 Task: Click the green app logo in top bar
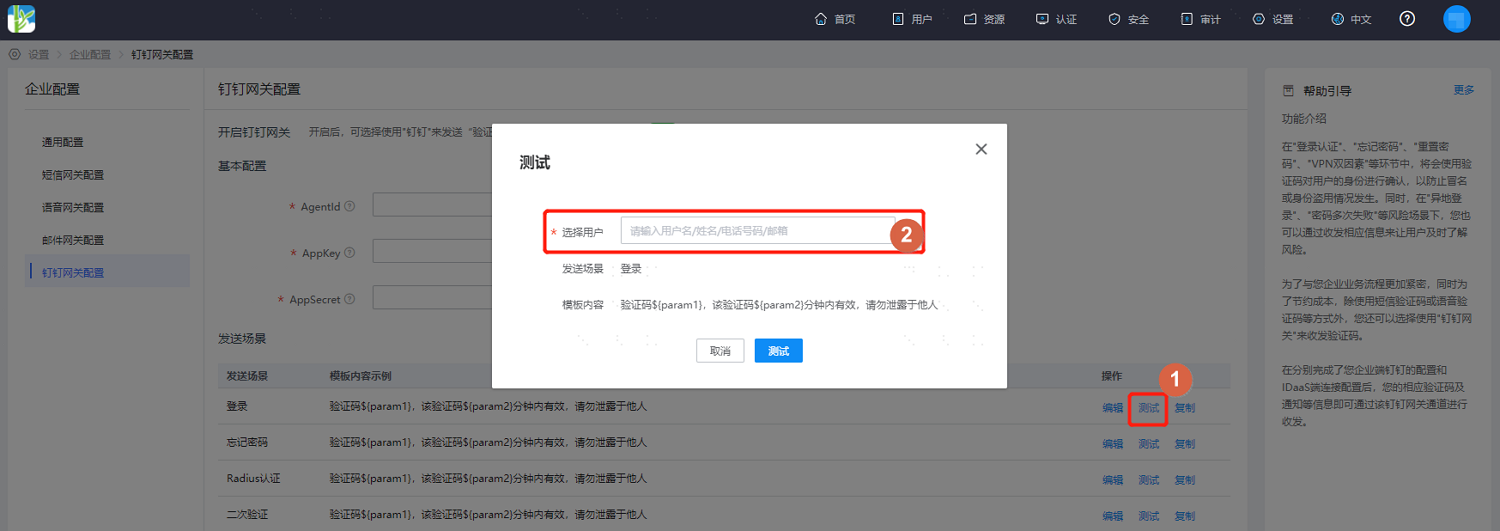coord(21,19)
